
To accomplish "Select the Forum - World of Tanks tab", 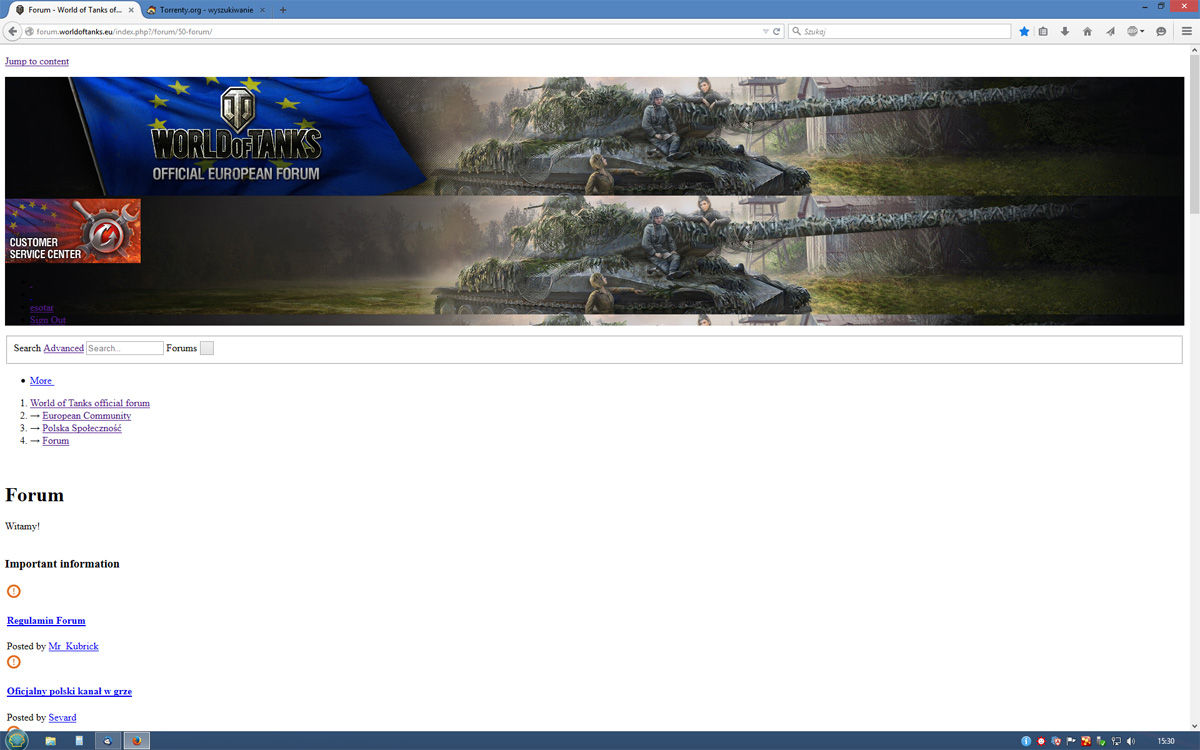I will (x=73, y=10).
